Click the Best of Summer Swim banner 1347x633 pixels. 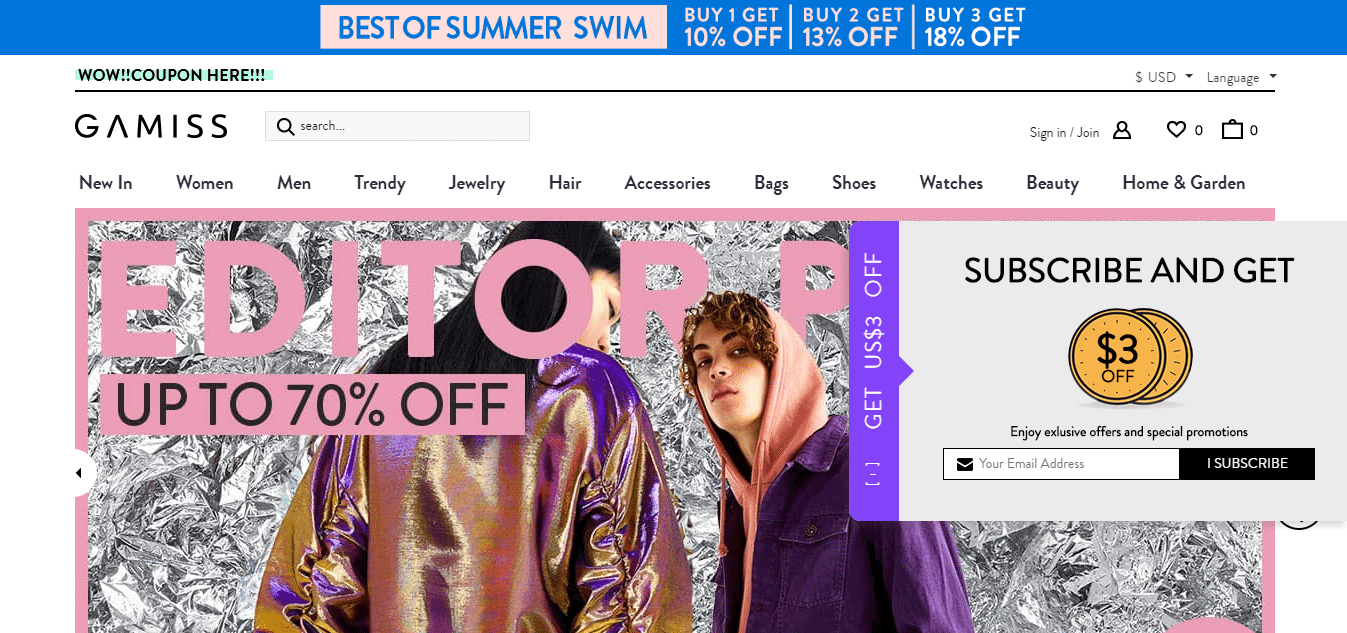coord(673,27)
